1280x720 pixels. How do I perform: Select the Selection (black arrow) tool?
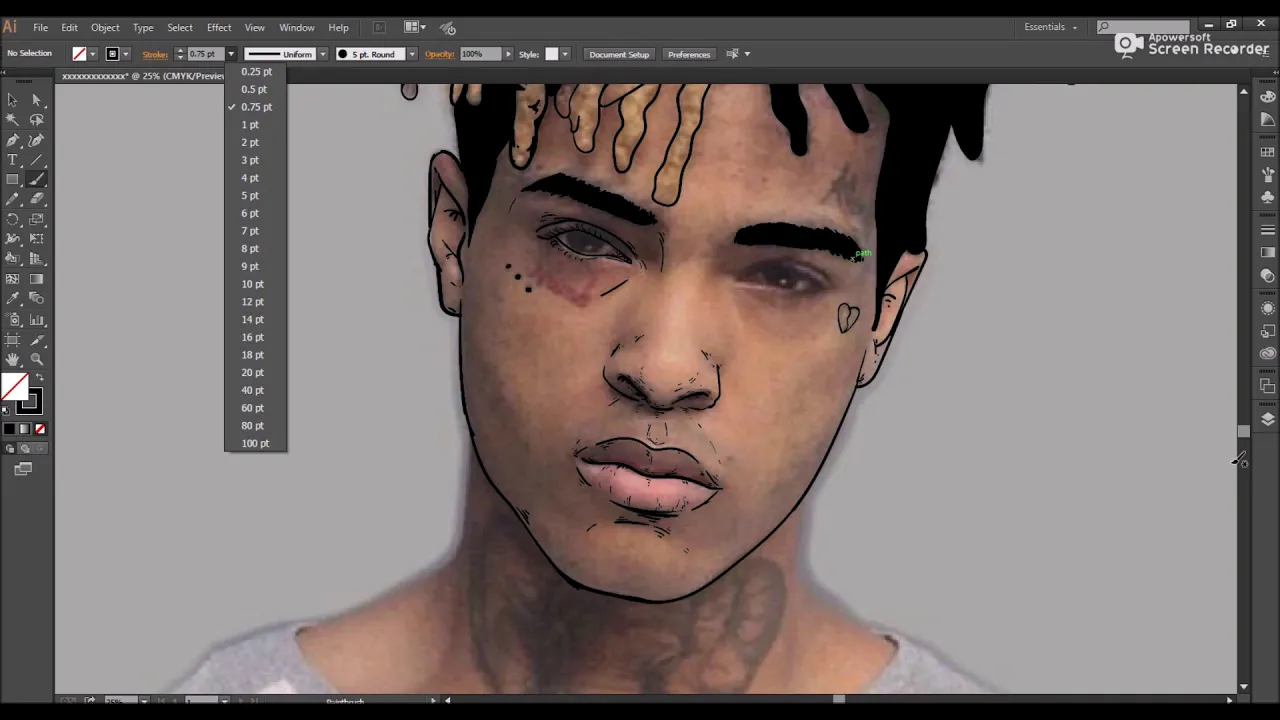(12, 100)
